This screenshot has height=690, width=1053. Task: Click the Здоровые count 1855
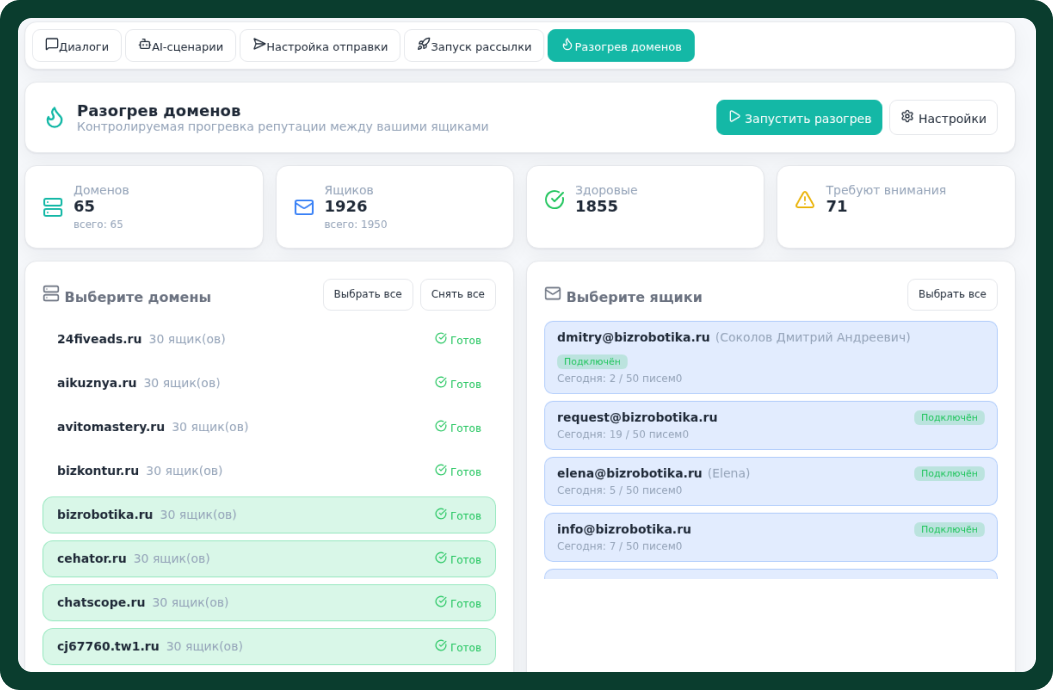point(596,206)
